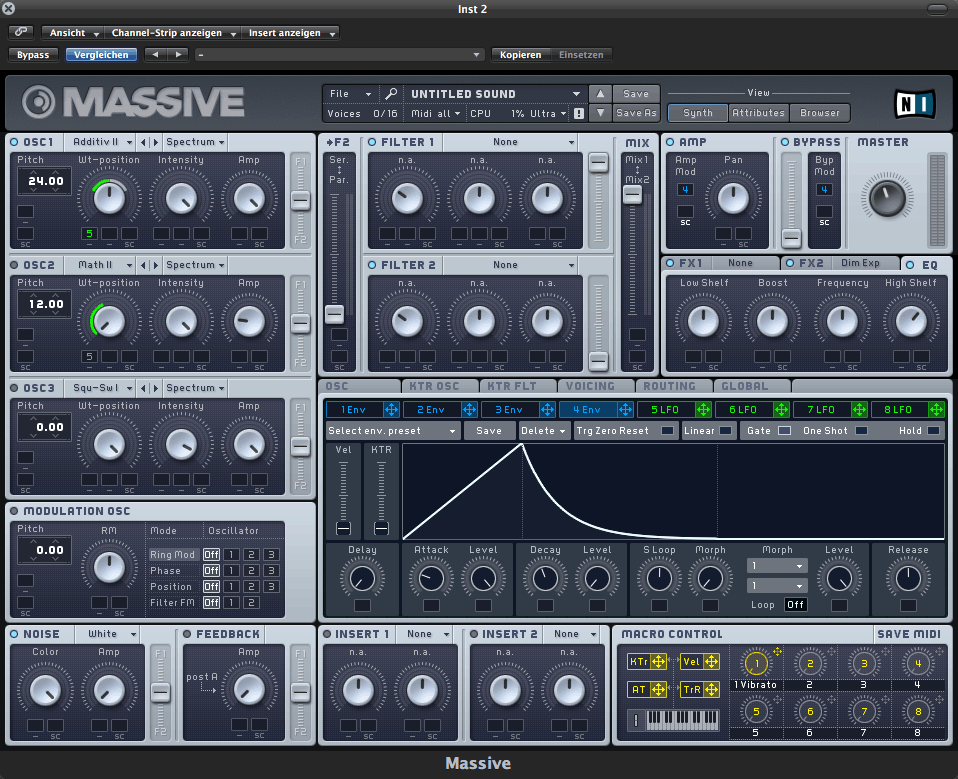This screenshot has height=779, width=958.
Task: Click the magnifying glass next to File menu
Action: pos(390,93)
